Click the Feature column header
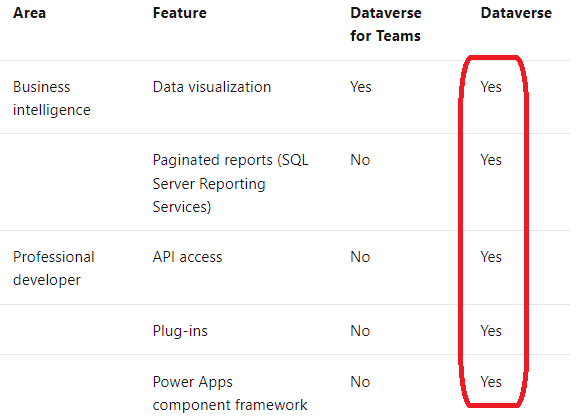This screenshot has height=420, width=587. click(x=179, y=13)
